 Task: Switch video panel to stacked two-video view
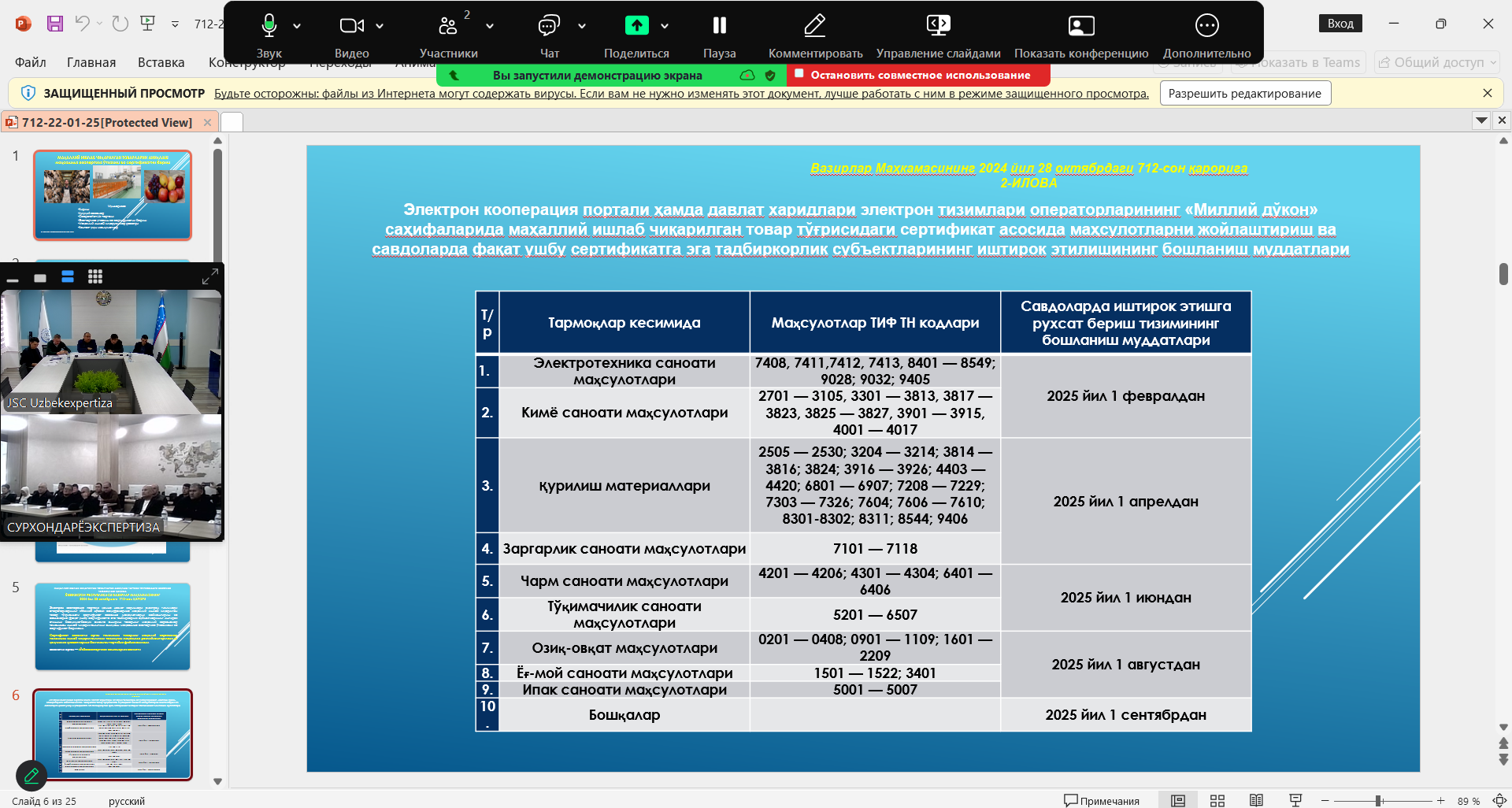click(68, 276)
